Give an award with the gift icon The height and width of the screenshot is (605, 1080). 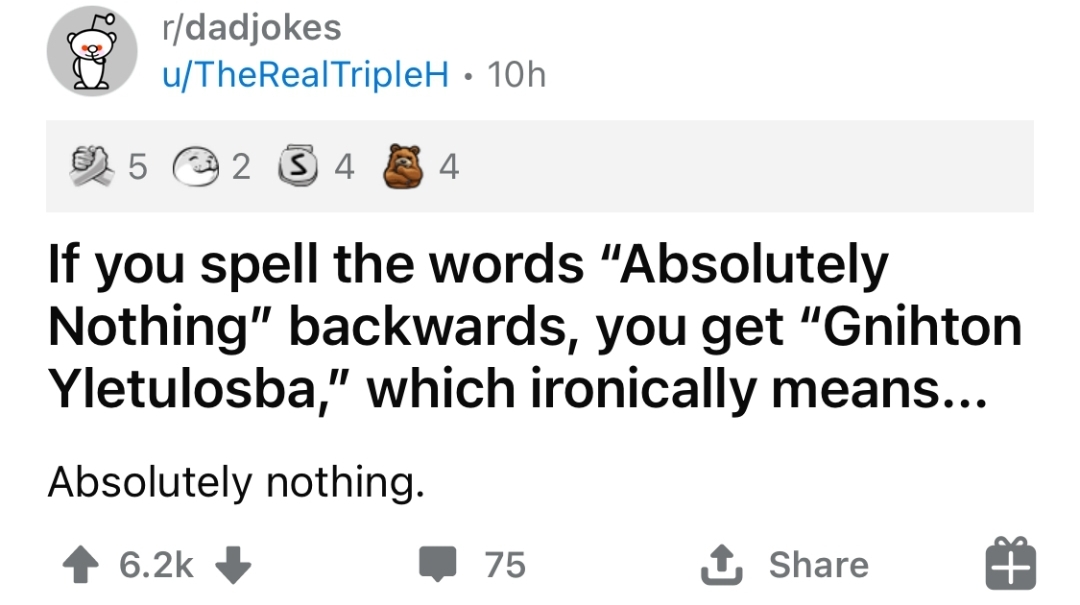click(x=1011, y=564)
